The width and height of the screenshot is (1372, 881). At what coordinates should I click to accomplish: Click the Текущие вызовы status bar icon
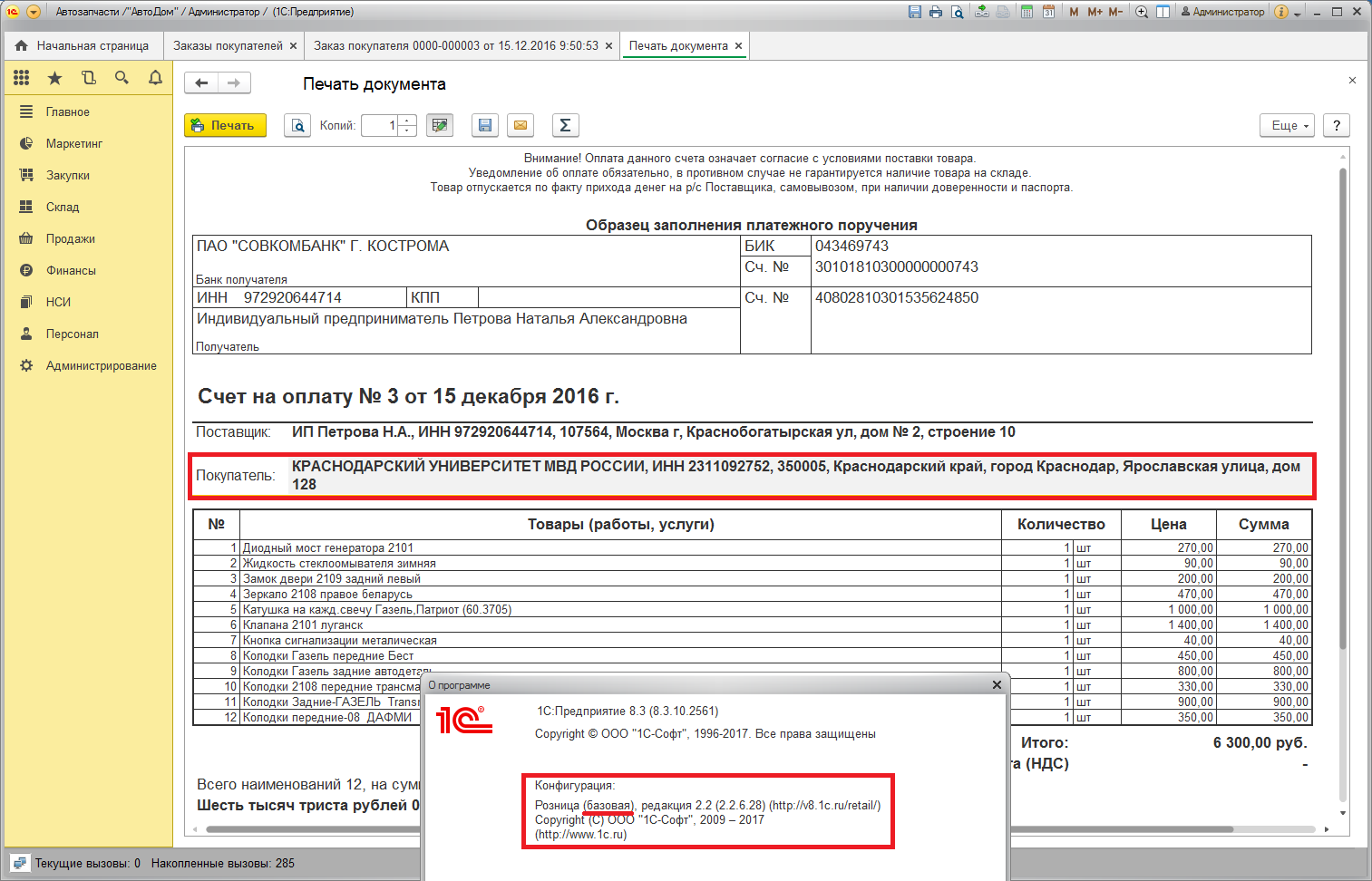click(x=19, y=863)
